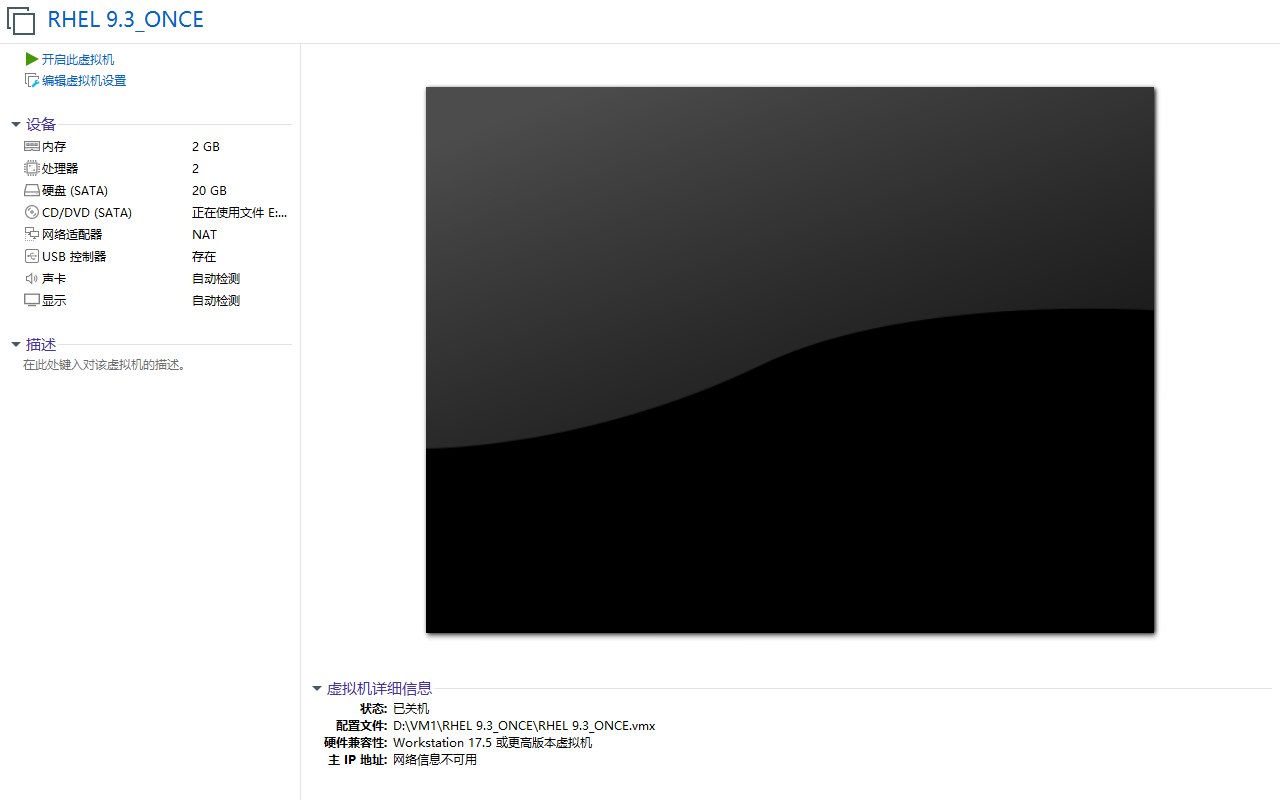This screenshot has width=1280, height=800.
Task: Click the 配置文件 label
Action: [361, 725]
